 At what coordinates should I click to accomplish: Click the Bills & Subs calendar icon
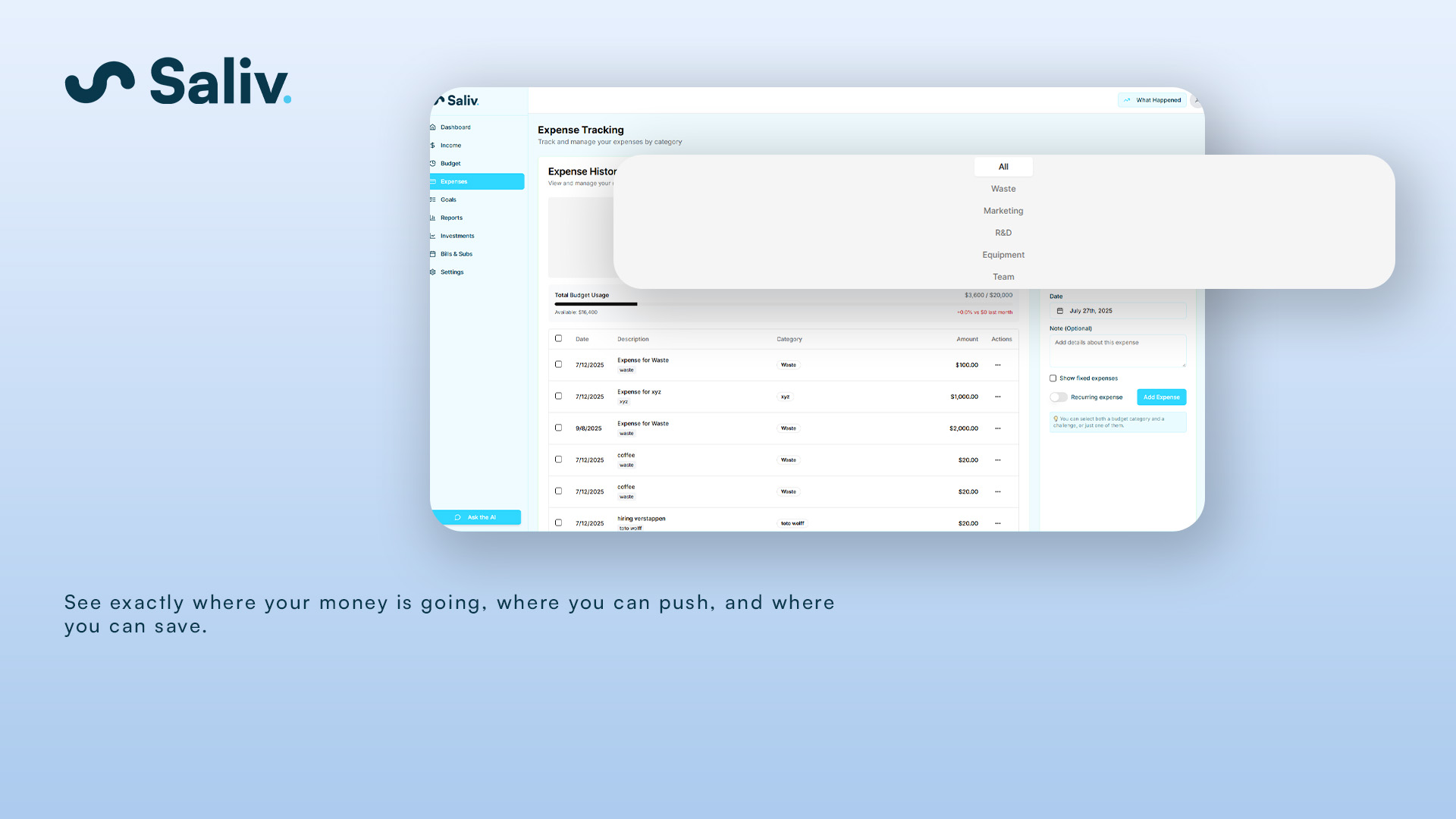click(x=433, y=254)
